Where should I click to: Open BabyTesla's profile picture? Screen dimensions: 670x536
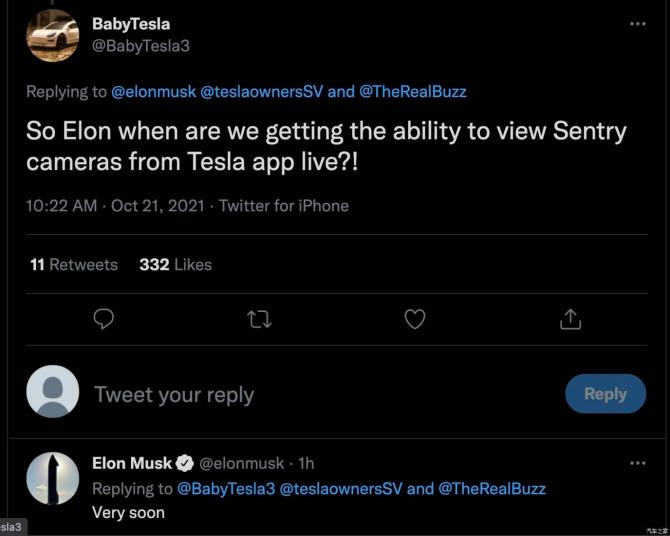pyautogui.click(x=53, y=36)
